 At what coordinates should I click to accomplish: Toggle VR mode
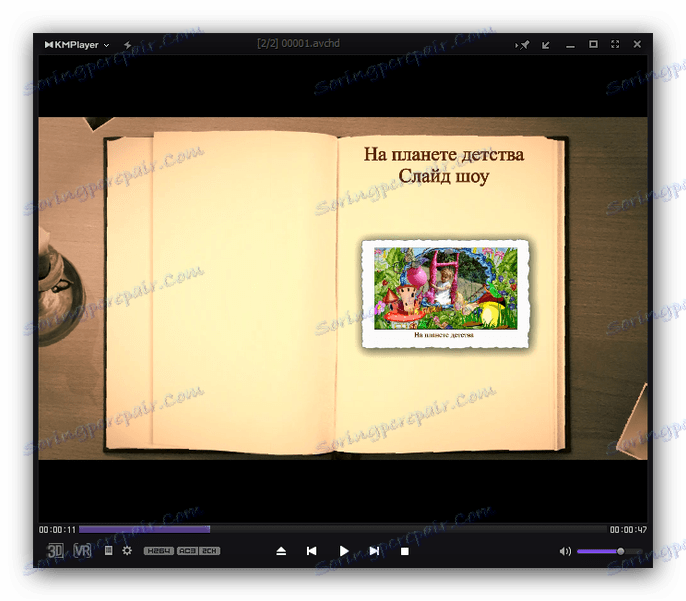82,550
